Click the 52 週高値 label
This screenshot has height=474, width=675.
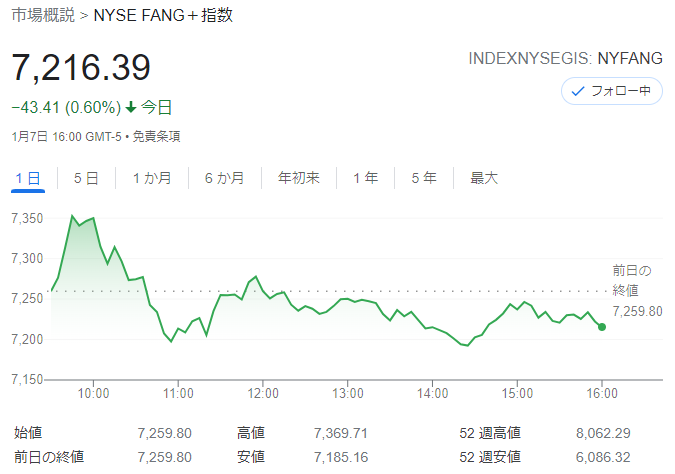pos(490,433)
